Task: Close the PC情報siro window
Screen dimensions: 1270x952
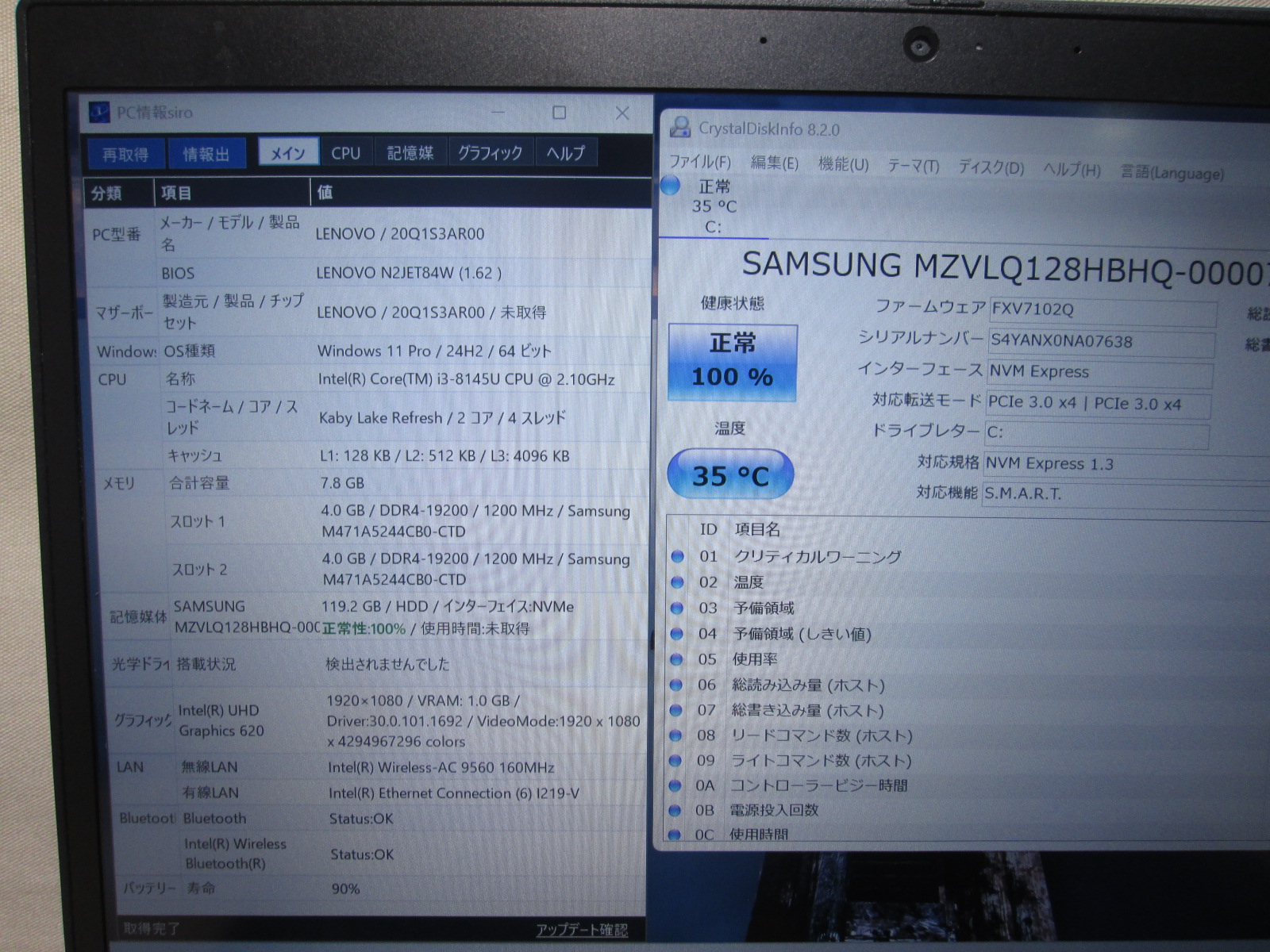Action: tap(622, 113)
